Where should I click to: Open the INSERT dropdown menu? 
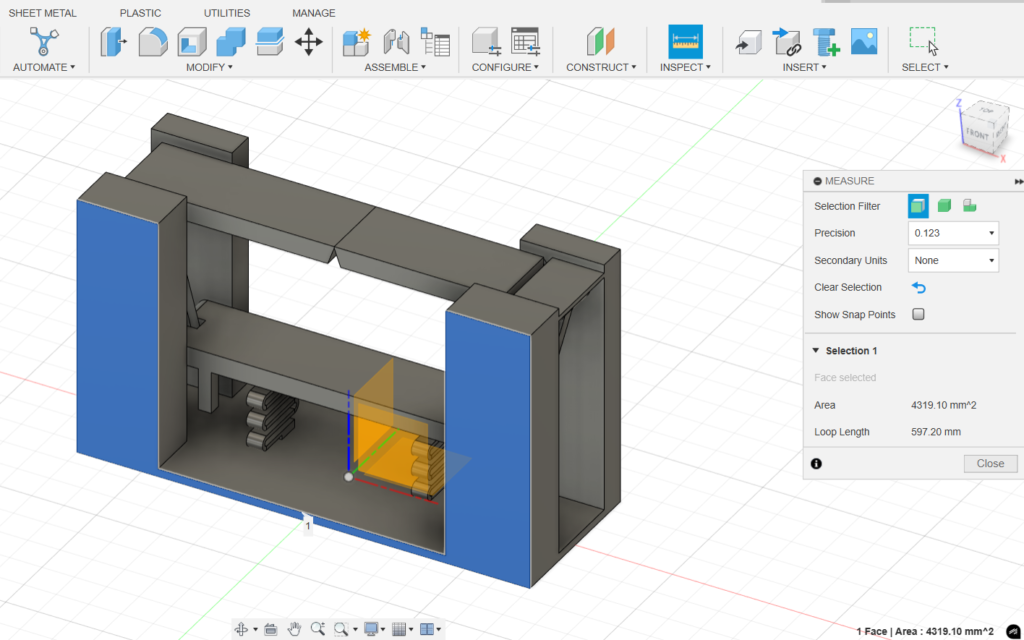click(805, 67)
